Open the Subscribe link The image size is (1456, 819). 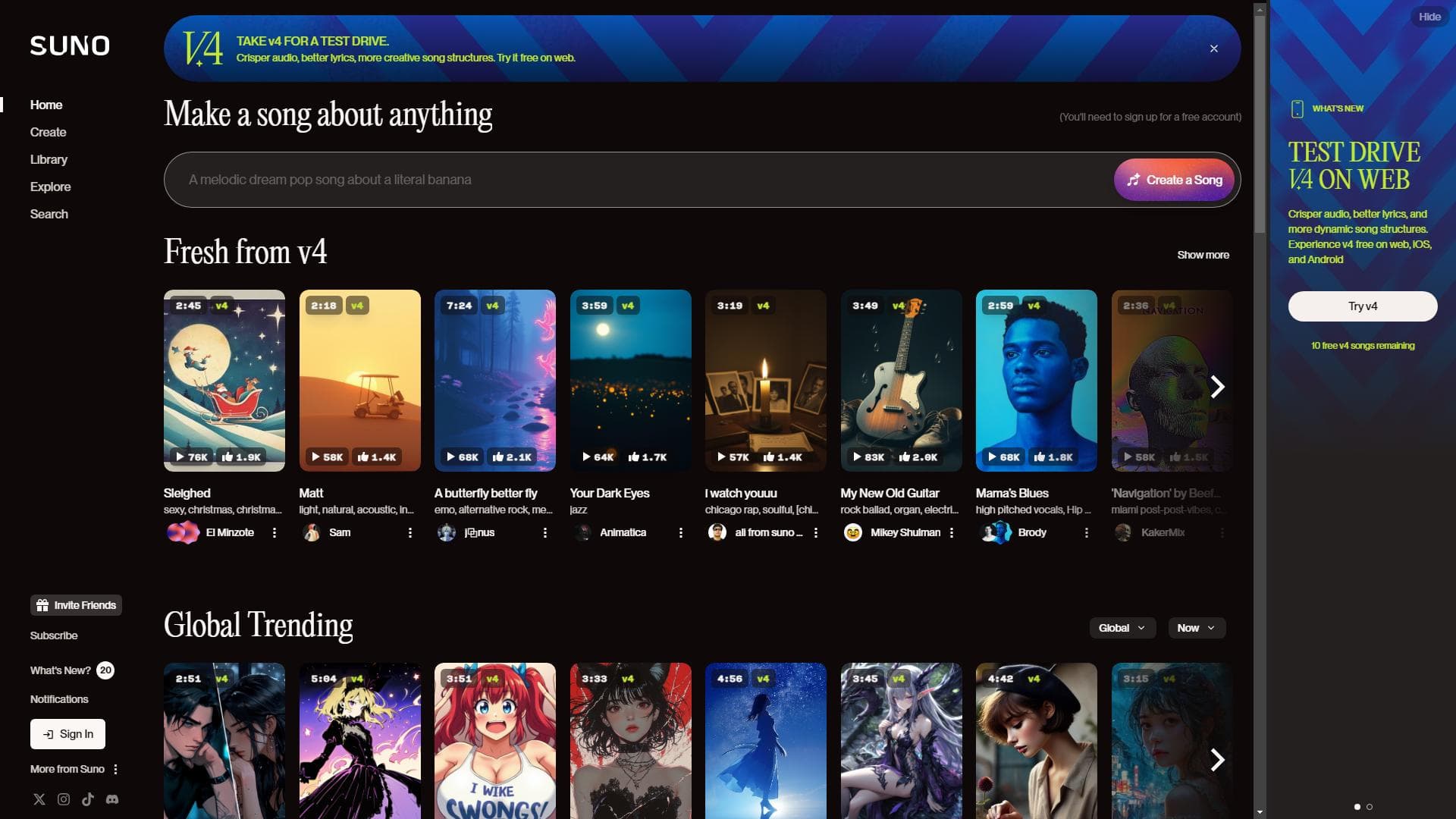tap(54, 635)
